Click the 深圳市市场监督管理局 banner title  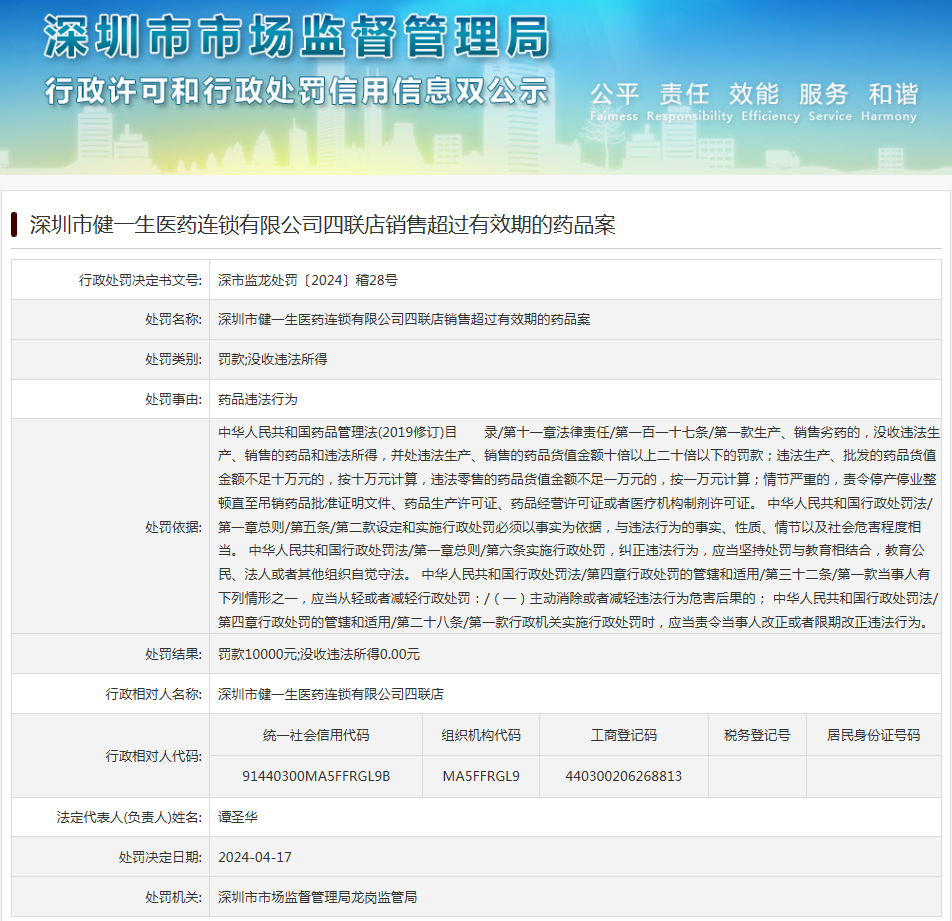296,38
